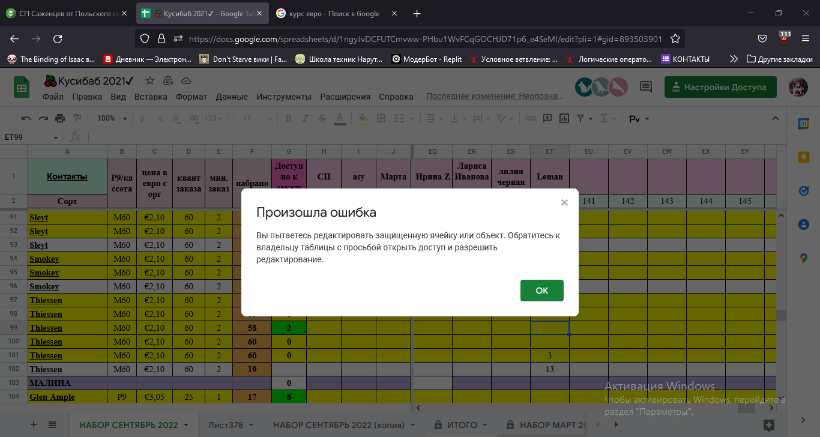Close the error dialog with the X
820x437 pixels.
(564, 202)
